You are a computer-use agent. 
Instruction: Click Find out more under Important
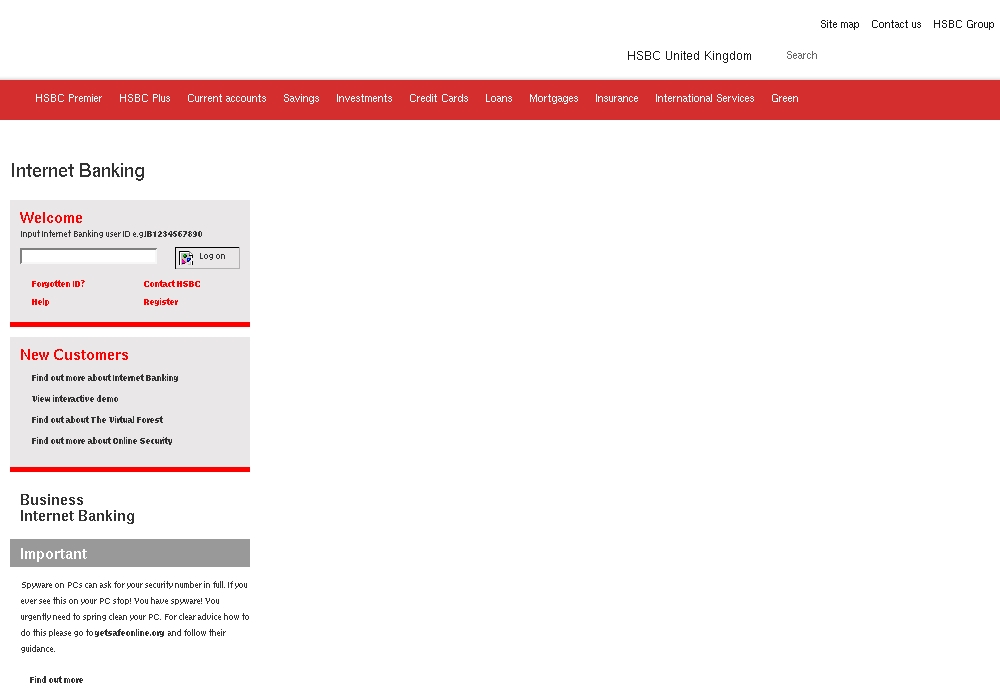tap(56, 680)
